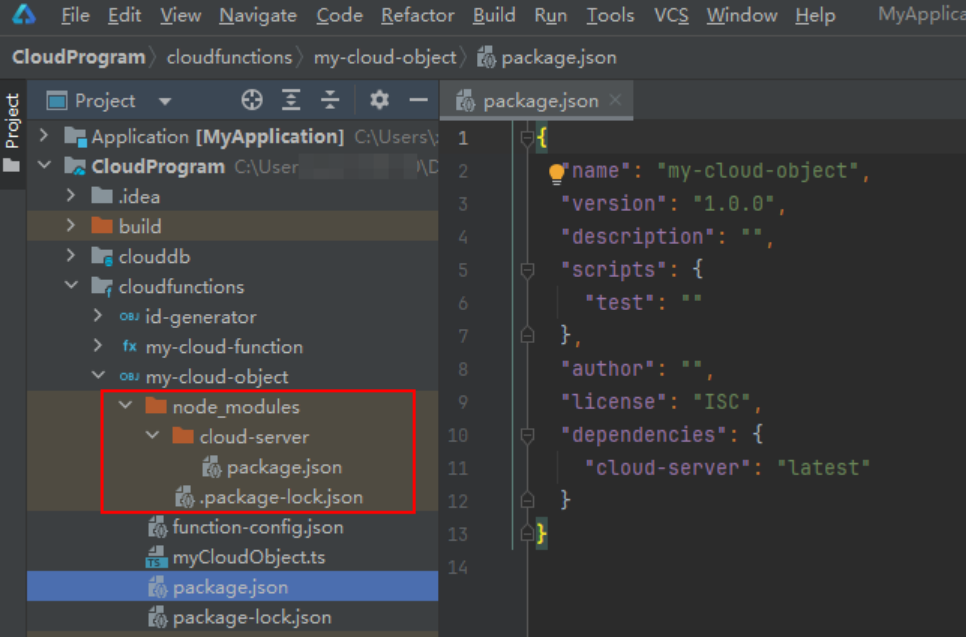
Task: Click the Expand All icon in Project panel
Action: pyautogui.click(x=291, y=100)
